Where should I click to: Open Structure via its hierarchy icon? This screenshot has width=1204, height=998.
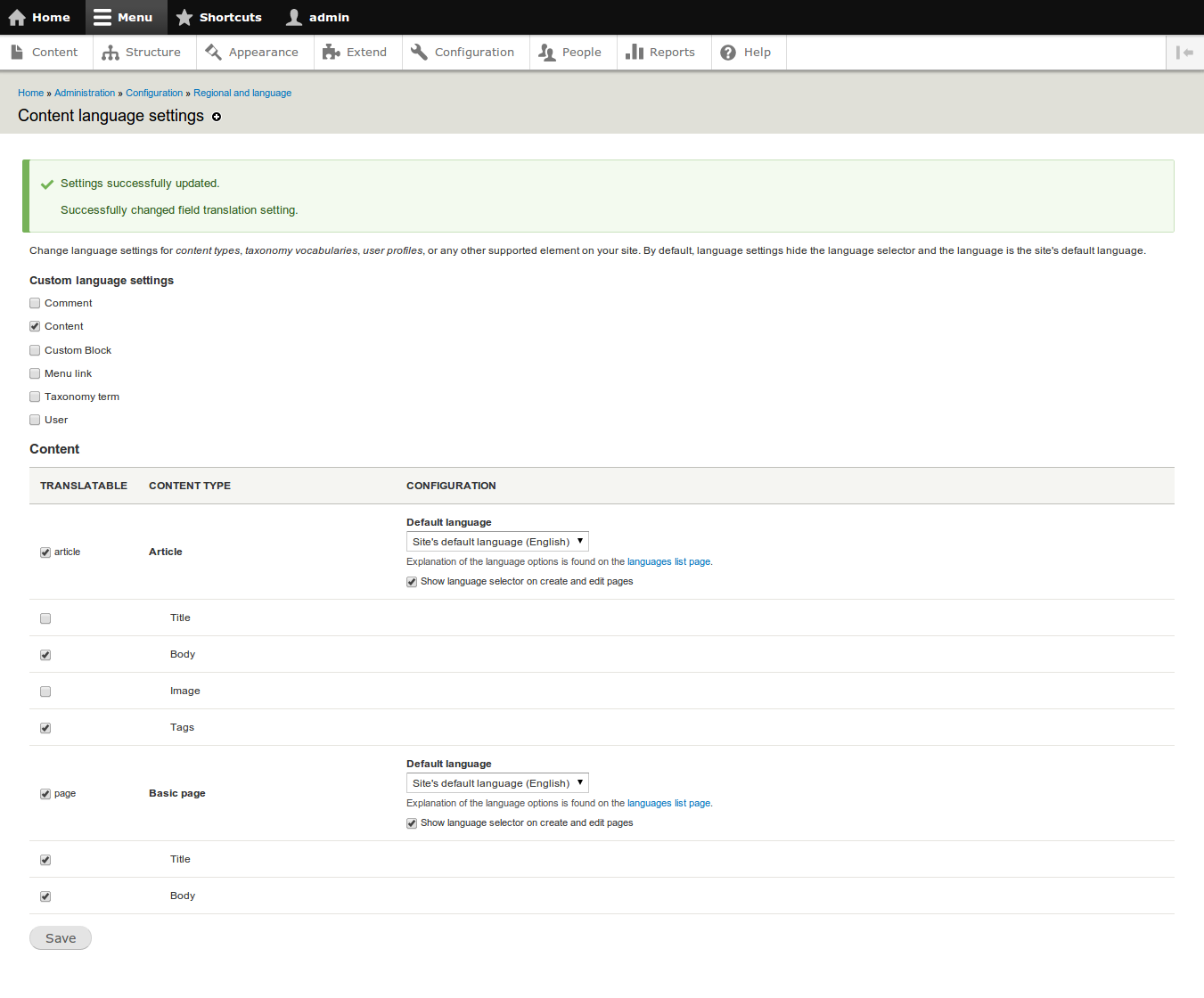click(x=111, y=53)
